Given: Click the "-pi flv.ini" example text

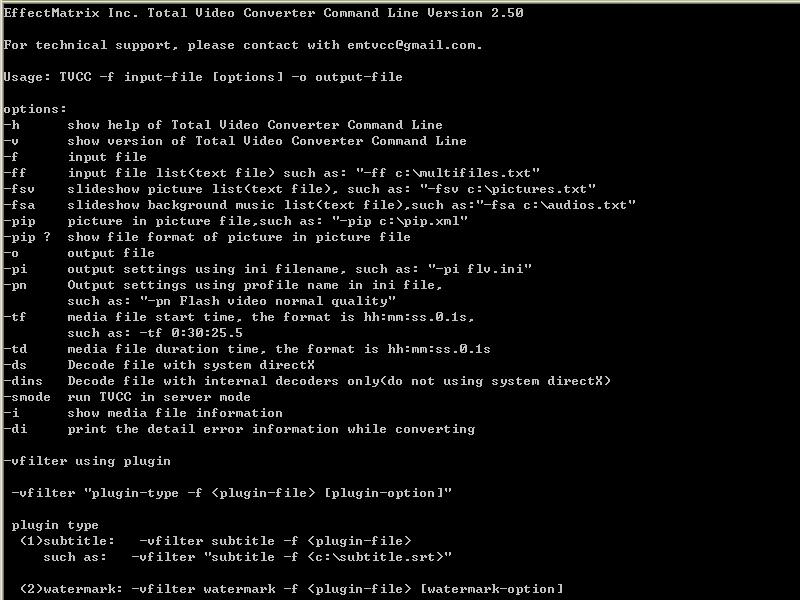Looking at the screenshot, I should (x=480, y=269).
